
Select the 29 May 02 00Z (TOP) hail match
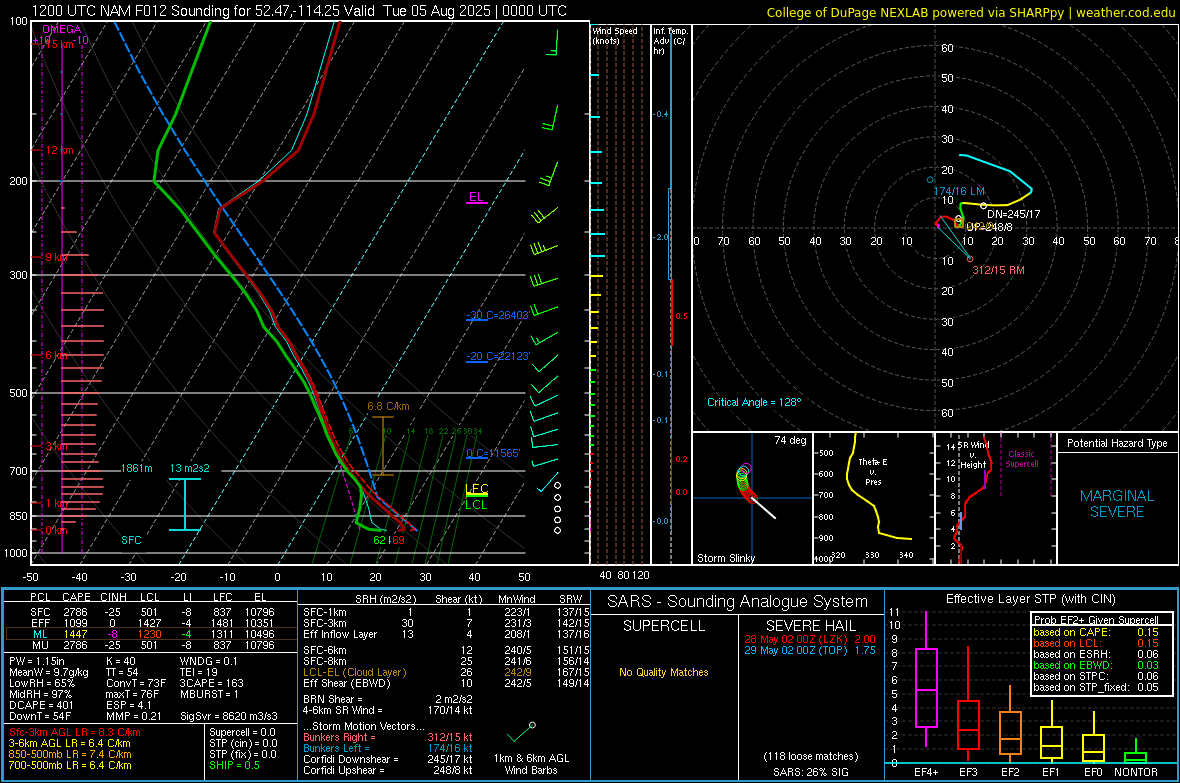click(x=810, y=650)
